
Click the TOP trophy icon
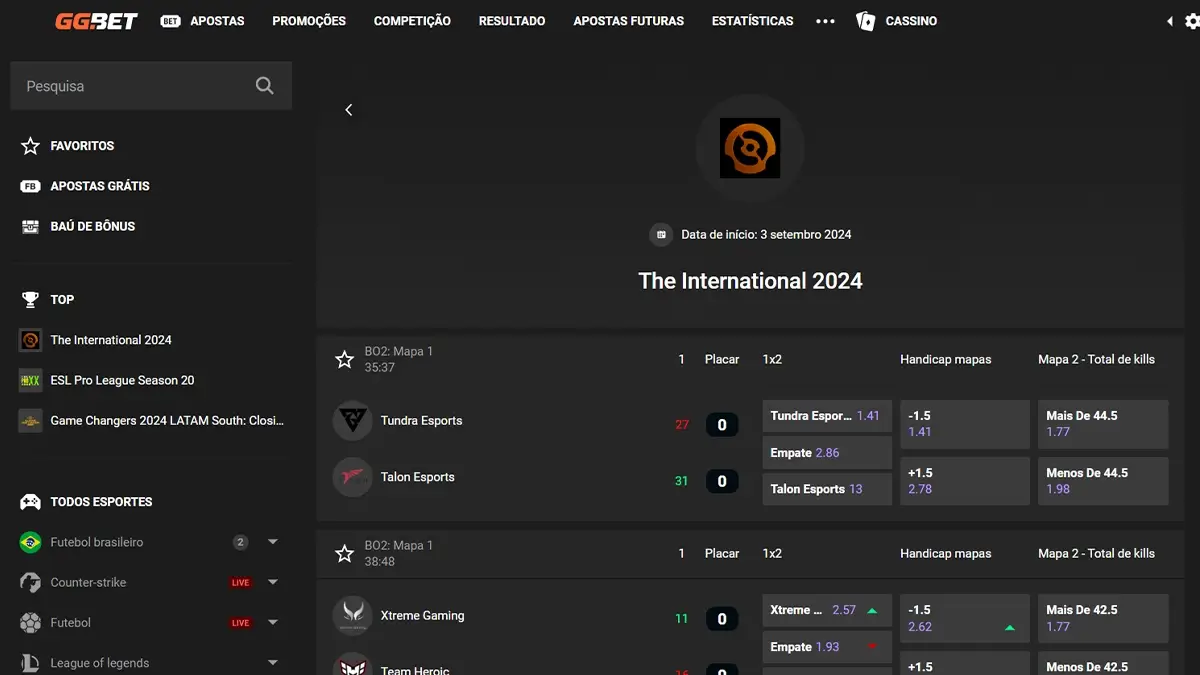click(30, 299)
